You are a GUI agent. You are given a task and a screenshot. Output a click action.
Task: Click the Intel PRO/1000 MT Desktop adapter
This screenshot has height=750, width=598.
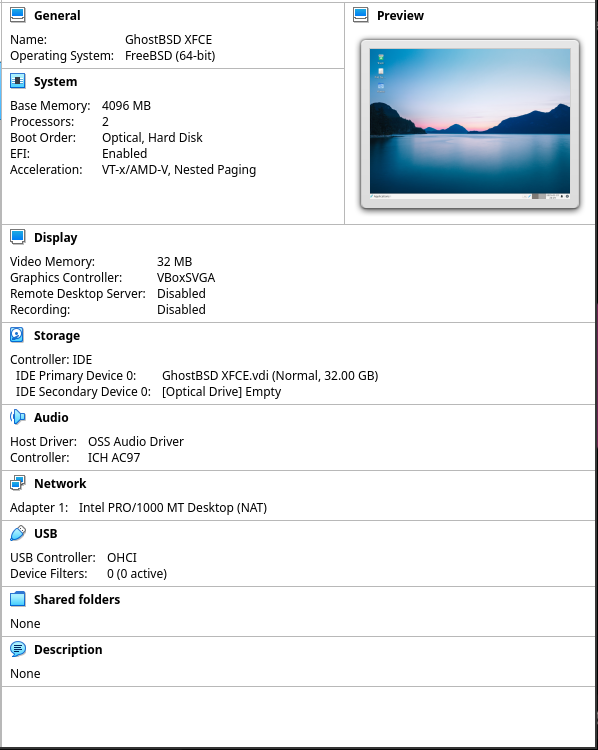click(173, 507)
